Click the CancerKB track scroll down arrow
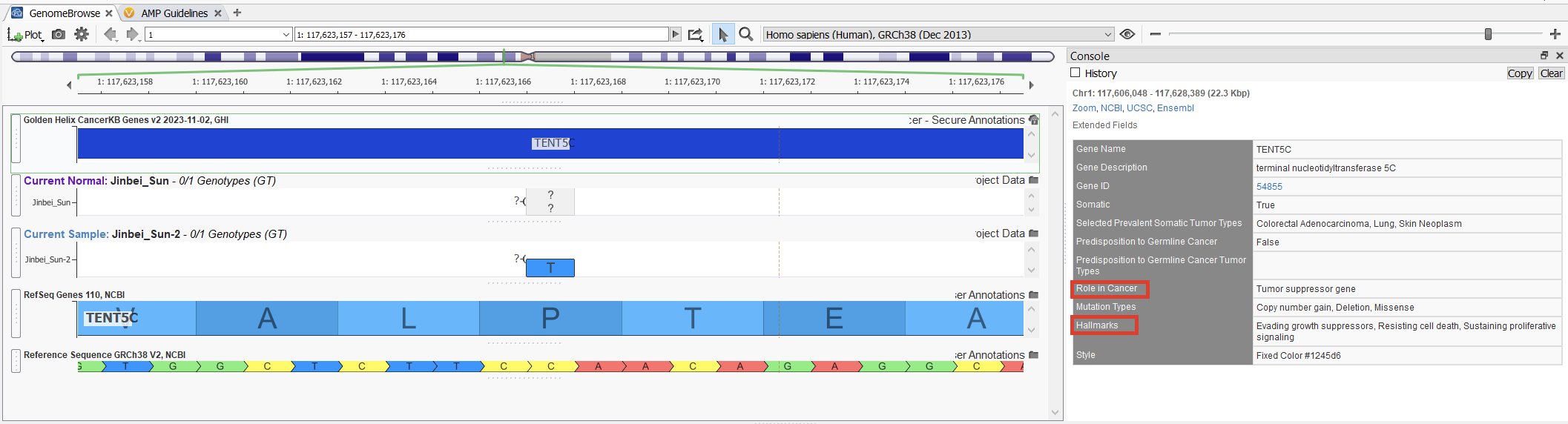This screenshot has width=1568, height=424. tap(1031, 155)
